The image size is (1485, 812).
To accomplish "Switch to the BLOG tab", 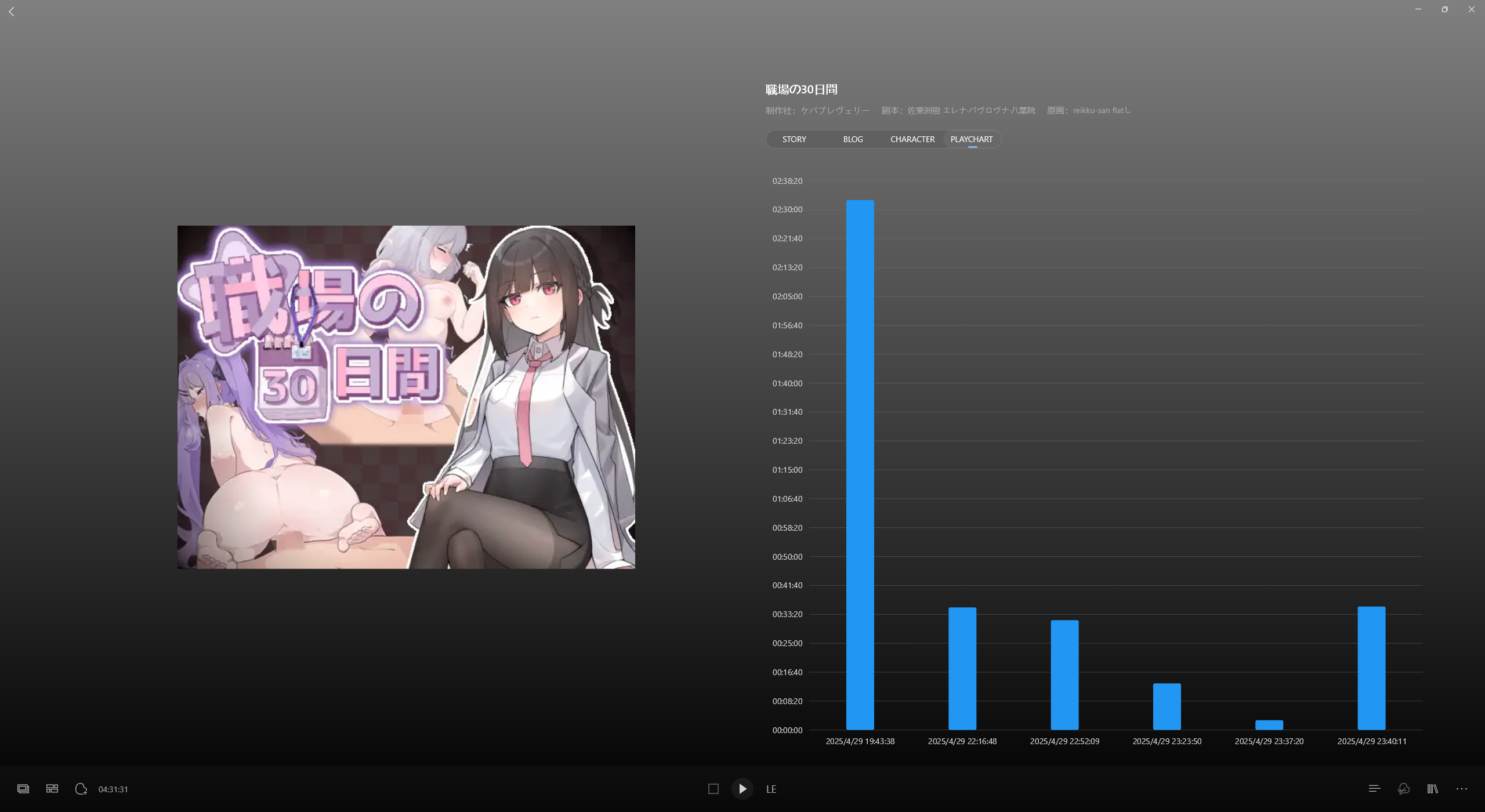I will [x=853, y=139].
